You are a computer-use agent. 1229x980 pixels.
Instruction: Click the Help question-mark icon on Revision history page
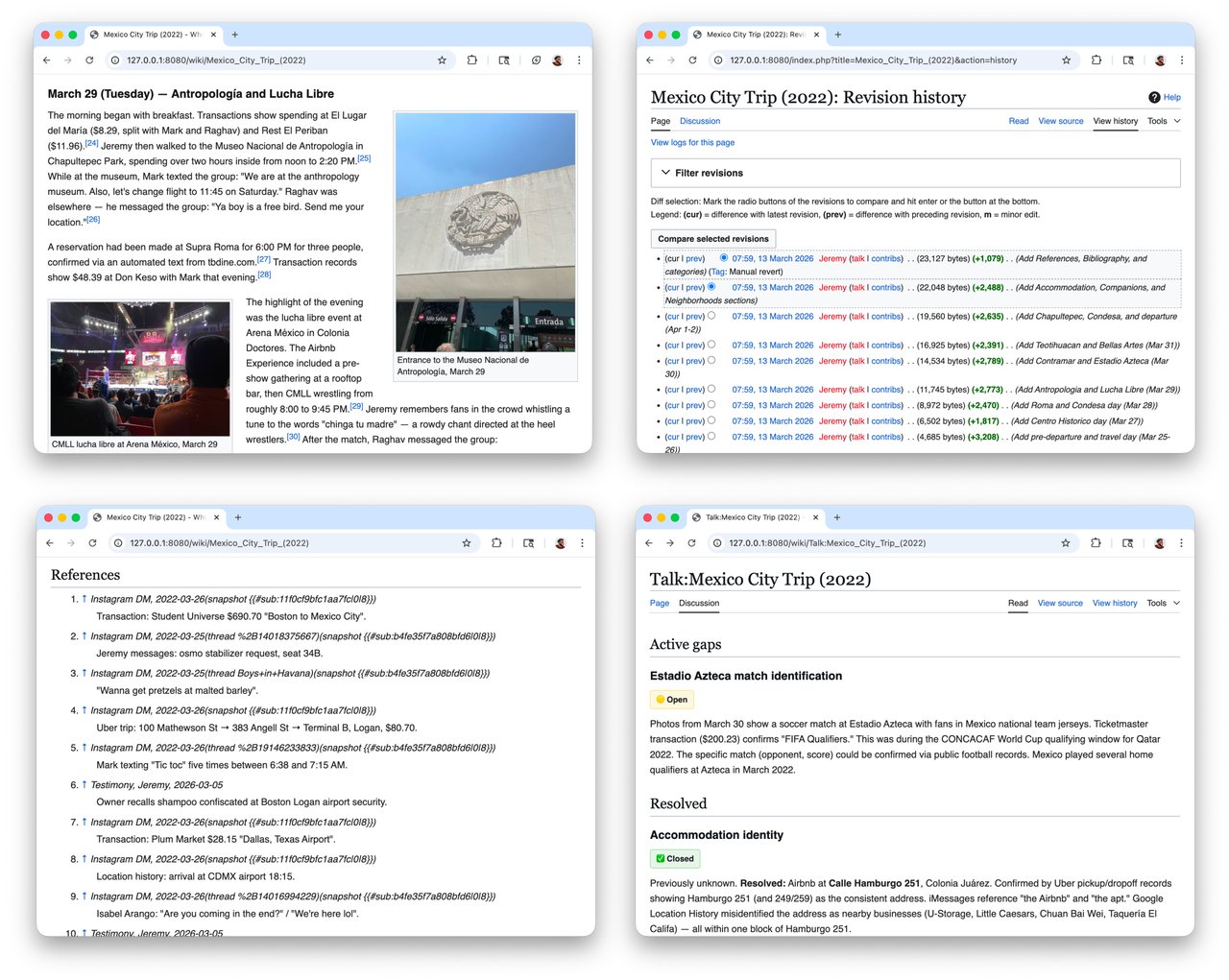[1153, 97]
